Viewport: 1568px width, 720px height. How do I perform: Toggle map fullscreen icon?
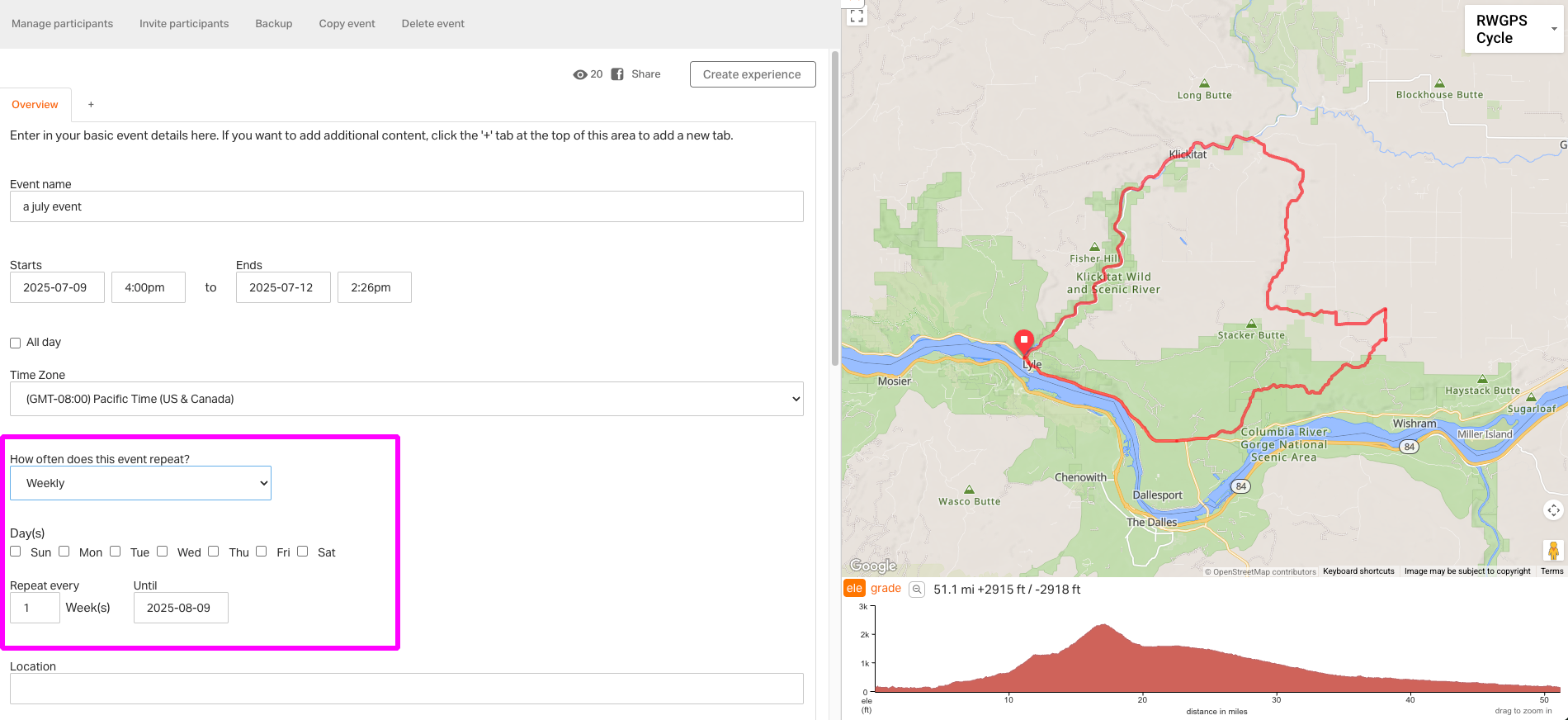pos(857,16)
